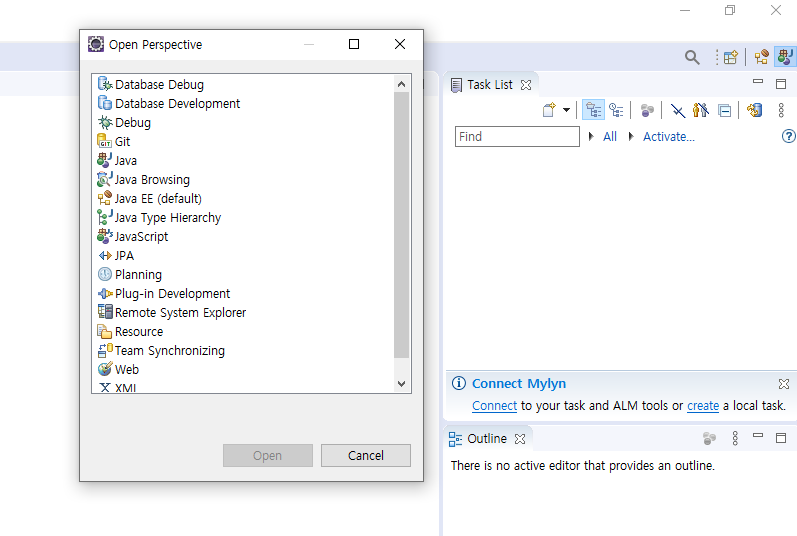Viewport: 797px width, 536px height.
Task: Expand the arrow before Activate...
Action: [631, 136]
